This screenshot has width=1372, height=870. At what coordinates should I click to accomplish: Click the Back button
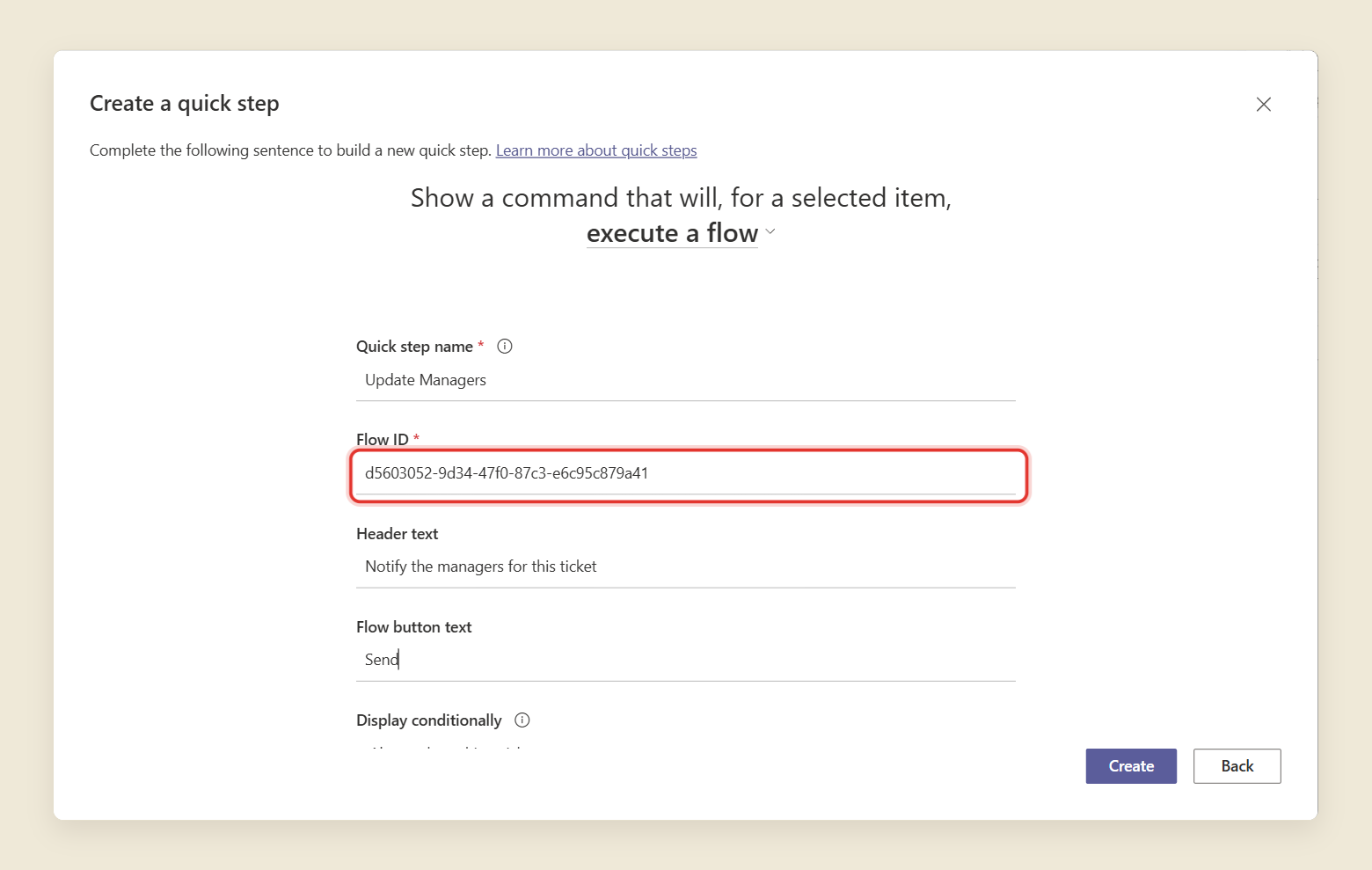pos(1237,766)
